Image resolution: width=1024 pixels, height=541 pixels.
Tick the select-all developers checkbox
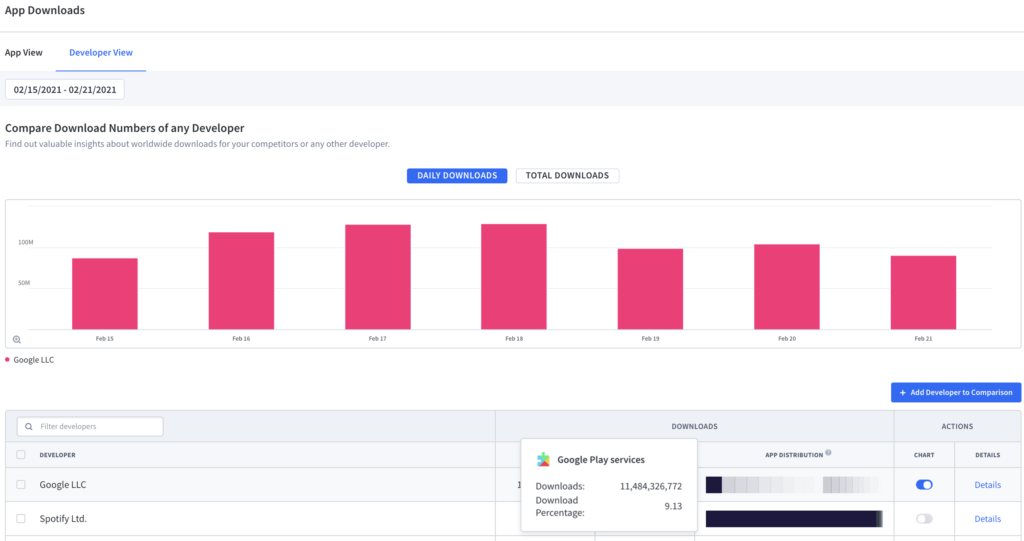[21, 455]
